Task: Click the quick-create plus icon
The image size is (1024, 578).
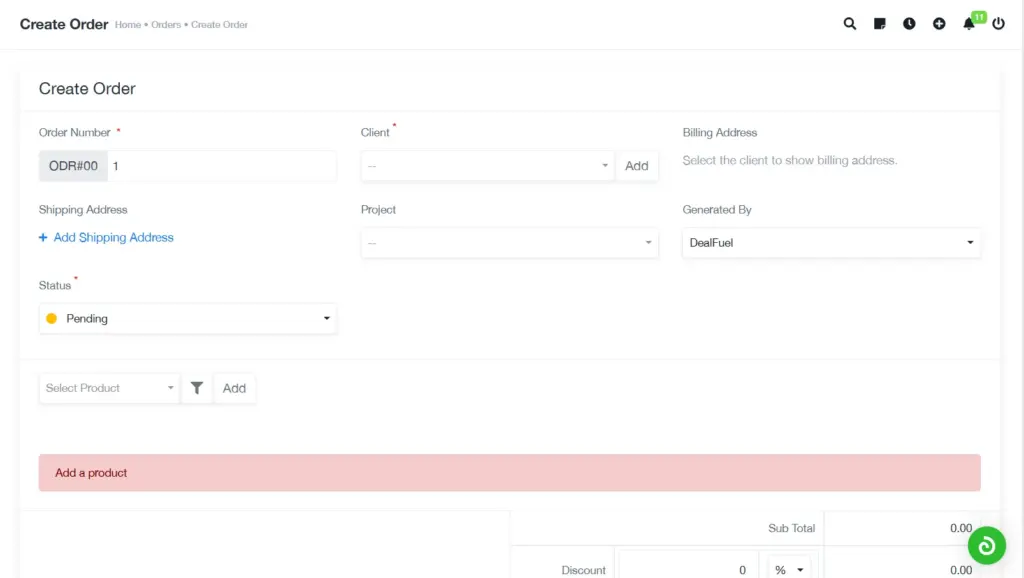Action: (x=939, y=23)
